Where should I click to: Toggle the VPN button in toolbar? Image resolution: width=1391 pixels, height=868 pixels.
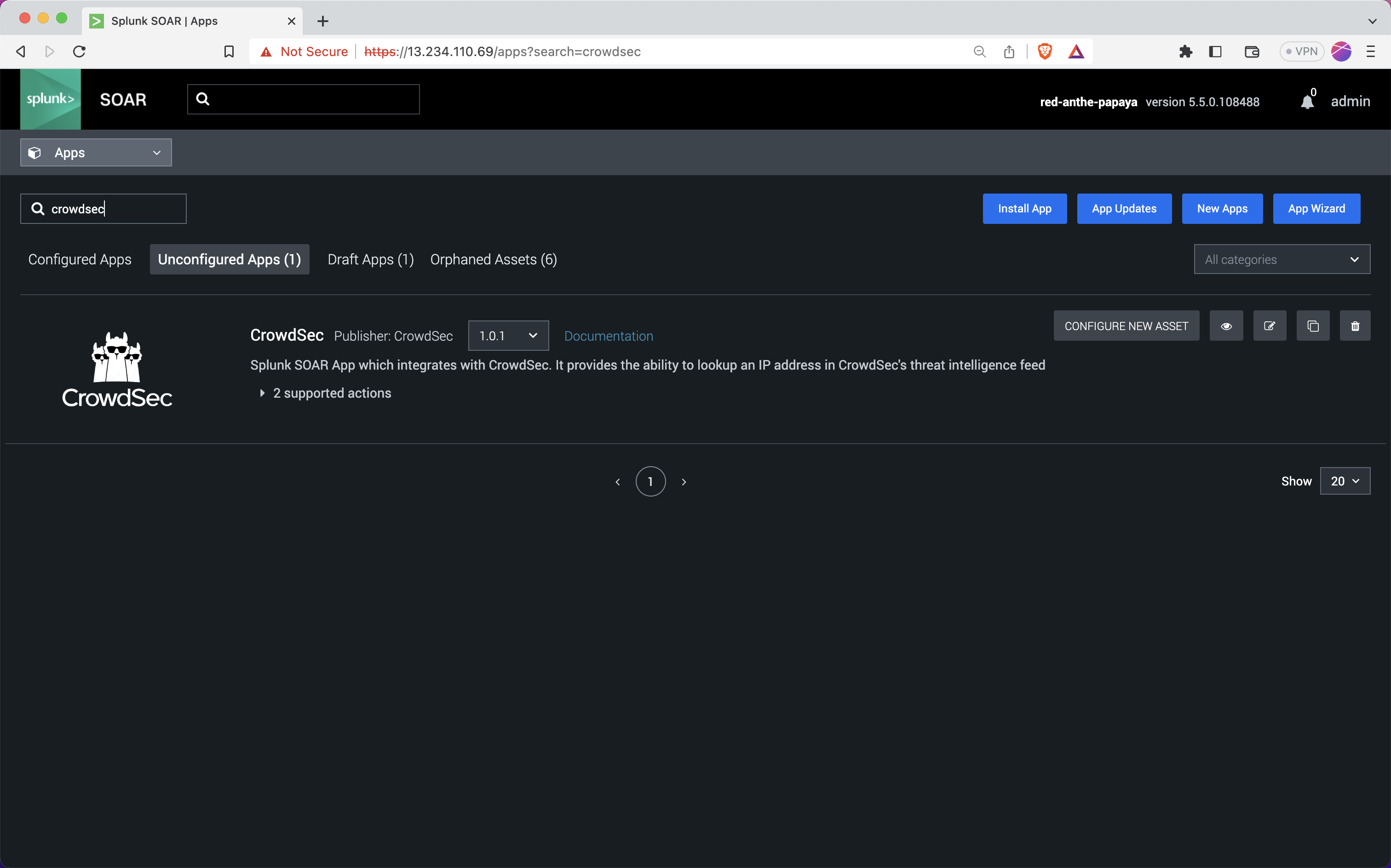(x=1301, y=51)
